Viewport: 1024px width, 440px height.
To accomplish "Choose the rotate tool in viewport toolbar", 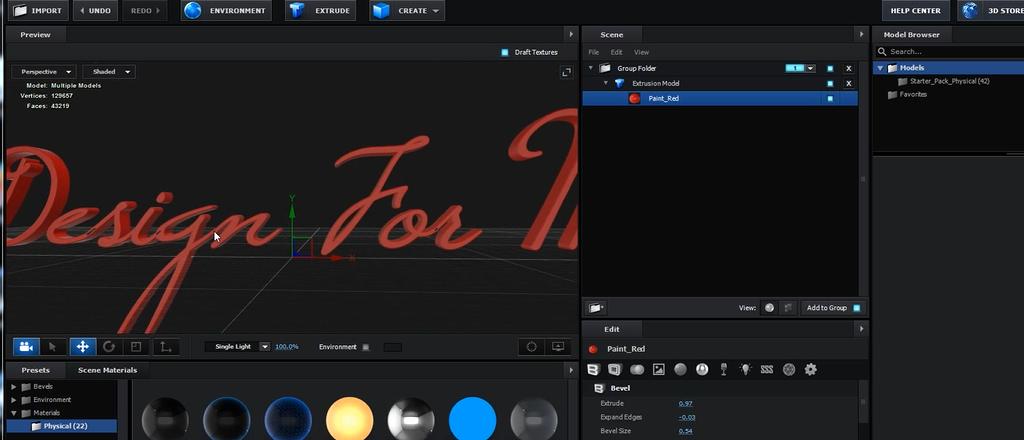I will [x=109, y=347].
